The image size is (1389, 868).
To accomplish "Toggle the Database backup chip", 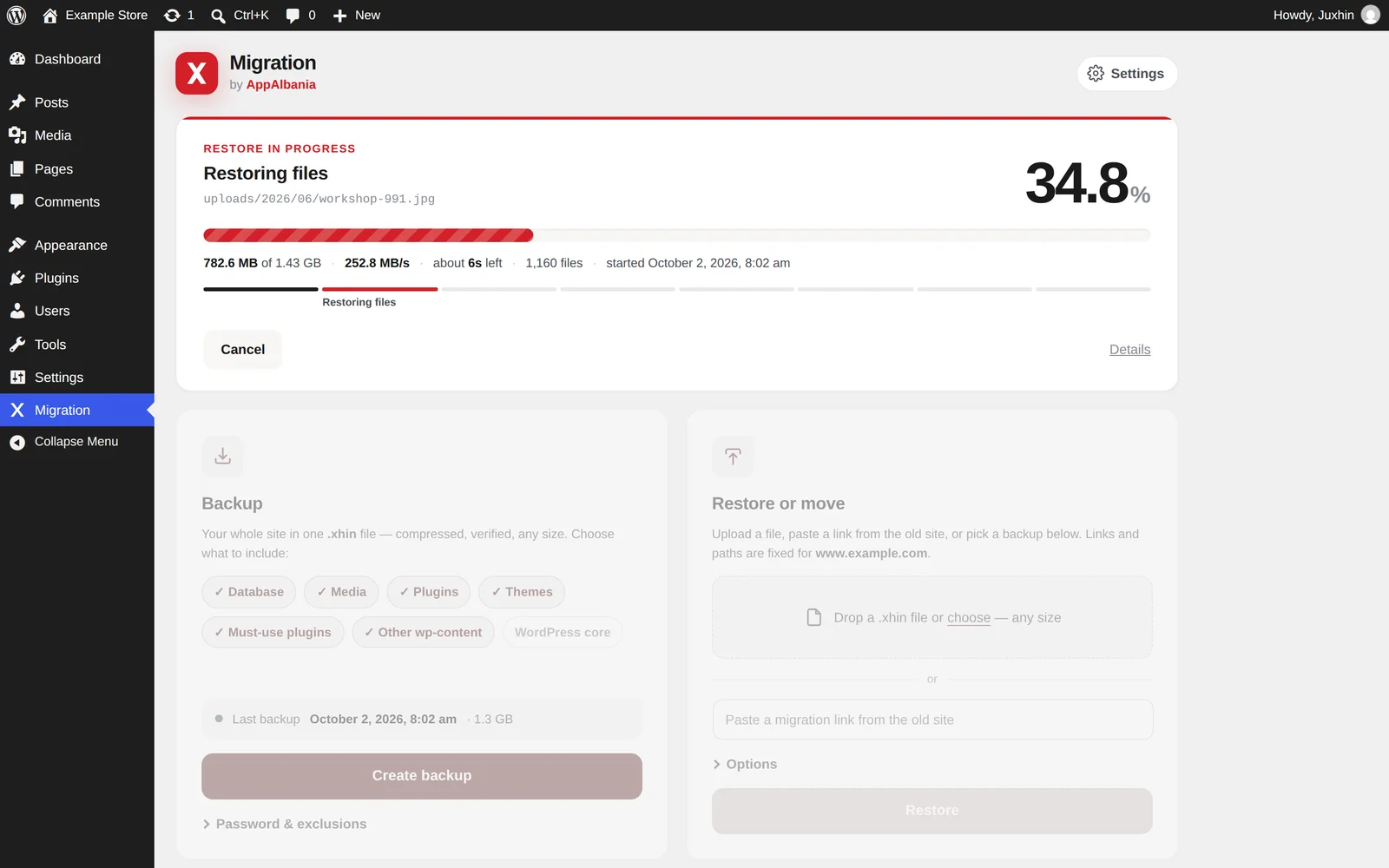I will tap(249, 592).
